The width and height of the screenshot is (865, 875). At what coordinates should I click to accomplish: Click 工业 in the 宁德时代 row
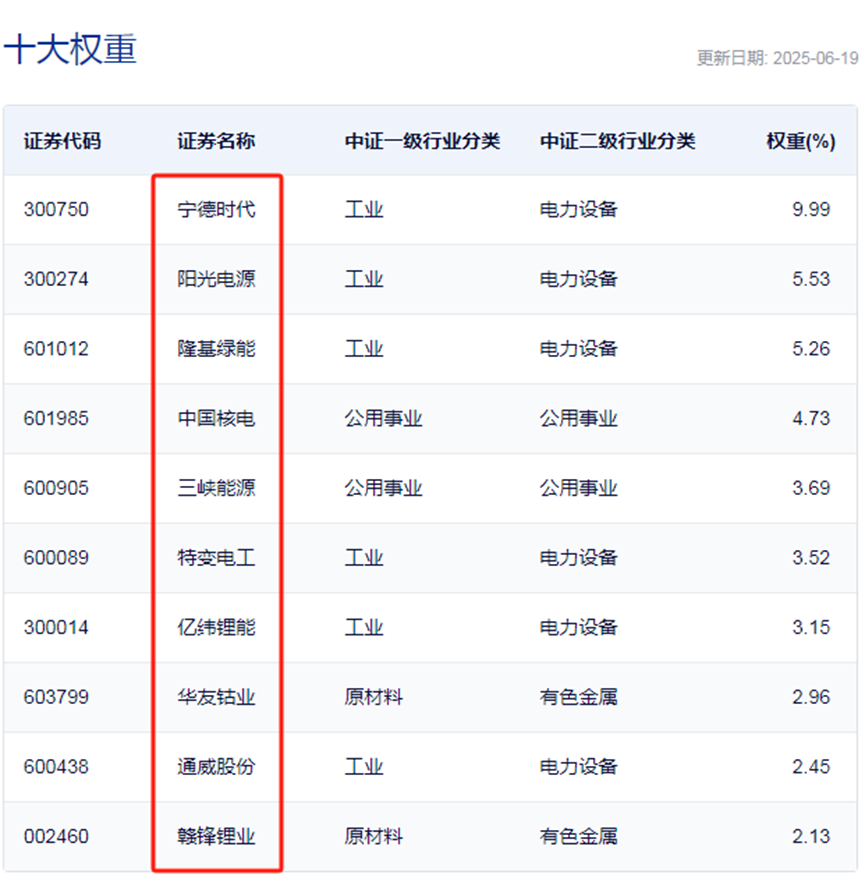tap(364, 209)
